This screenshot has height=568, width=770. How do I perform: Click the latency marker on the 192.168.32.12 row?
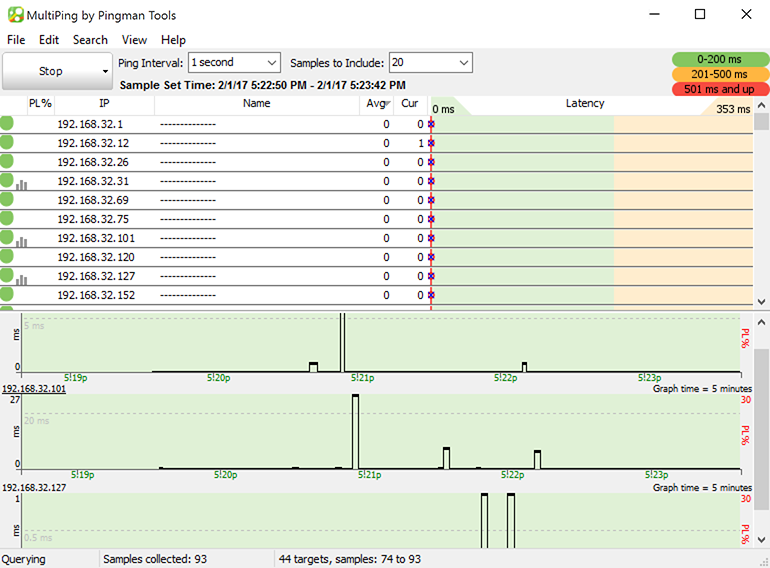click(x=431, y=143)
